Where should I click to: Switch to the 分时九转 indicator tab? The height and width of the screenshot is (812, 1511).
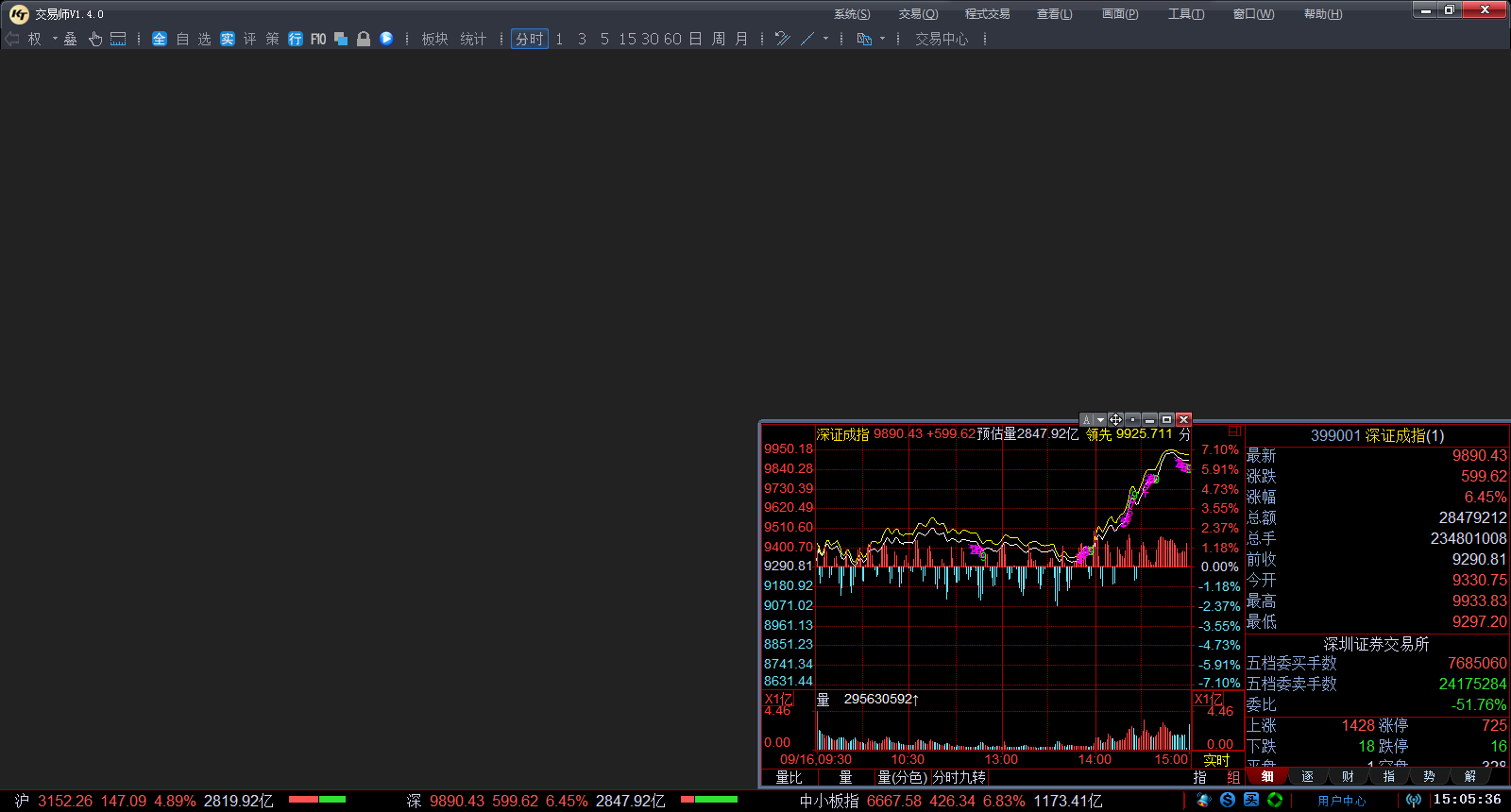click(959, 777)
